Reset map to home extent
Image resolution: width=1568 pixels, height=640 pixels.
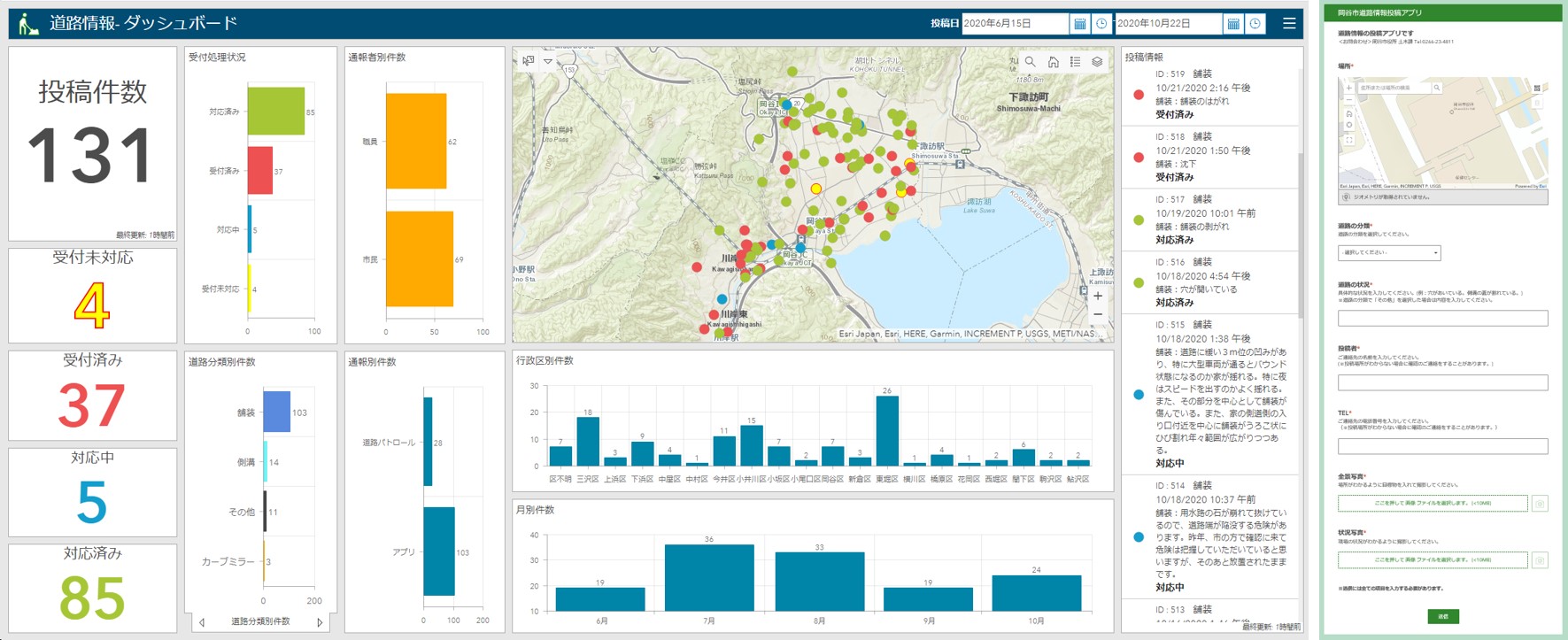pyautogui.click(x=1053, y=62)
